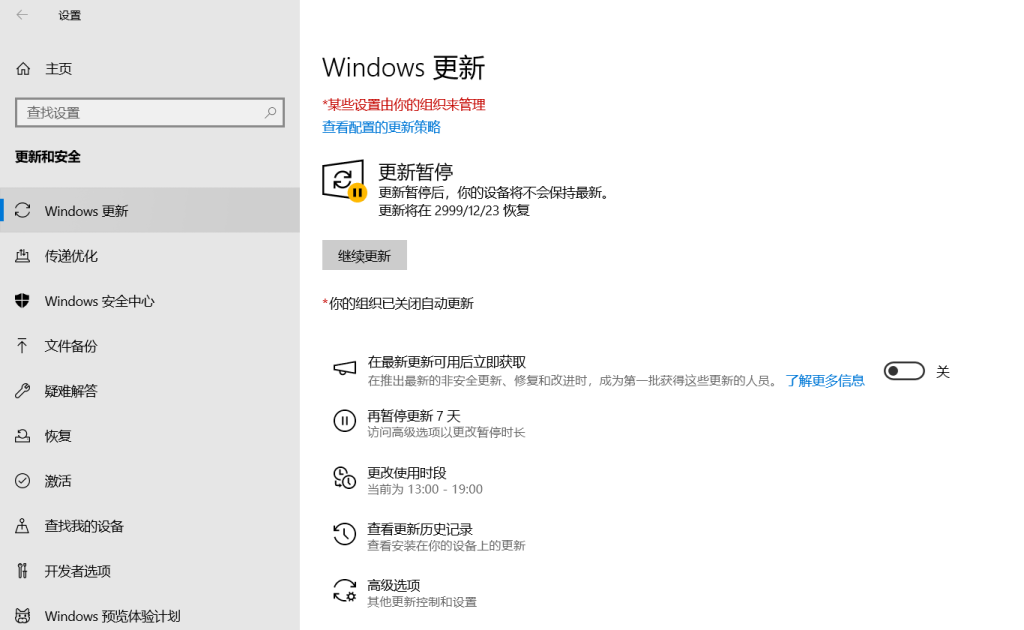This screenshot has width=1024, height=630.
Task: Click the 开发者选项 tools icon
Action: point(23,571)
